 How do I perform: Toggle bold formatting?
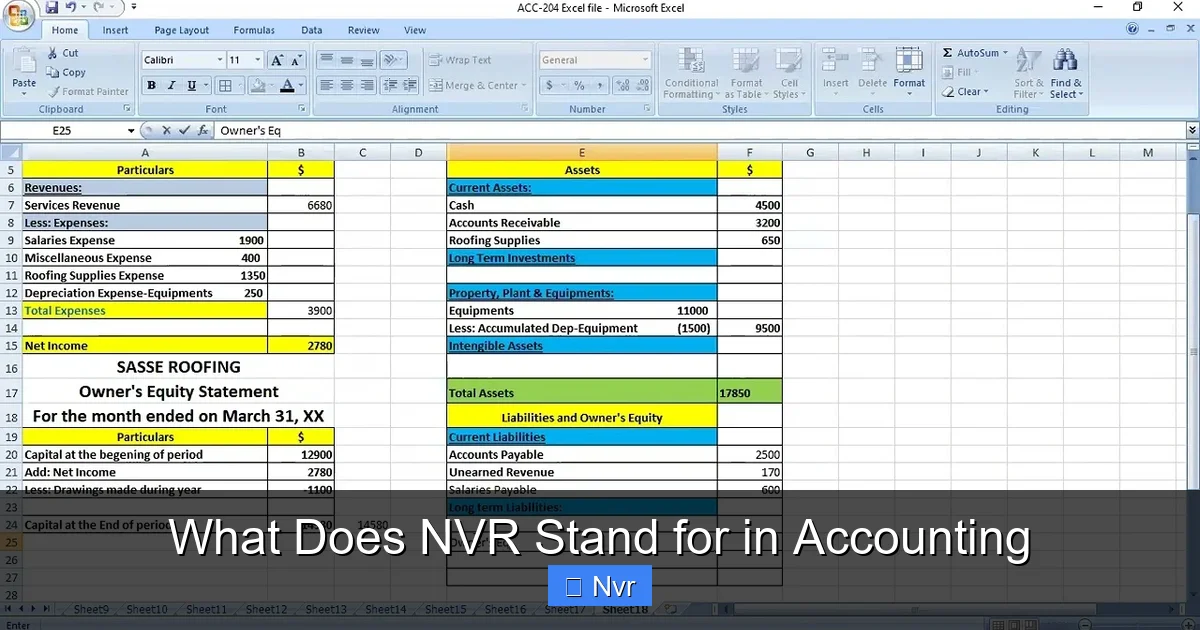tap(151, 85)
